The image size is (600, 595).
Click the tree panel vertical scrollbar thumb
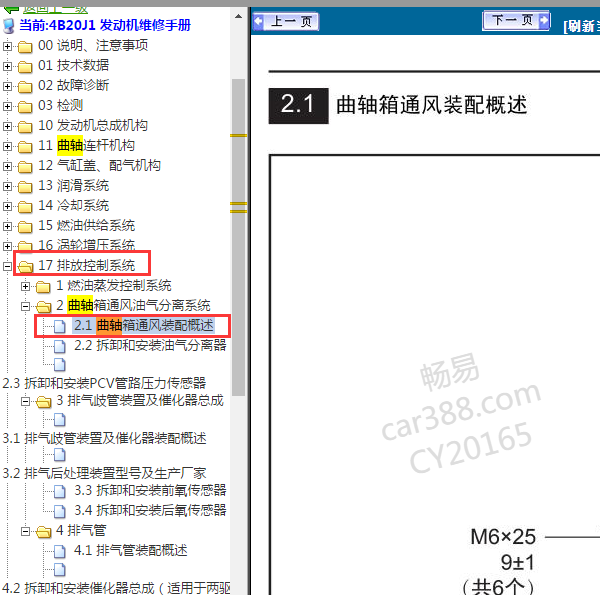click(x=238, y=237)
